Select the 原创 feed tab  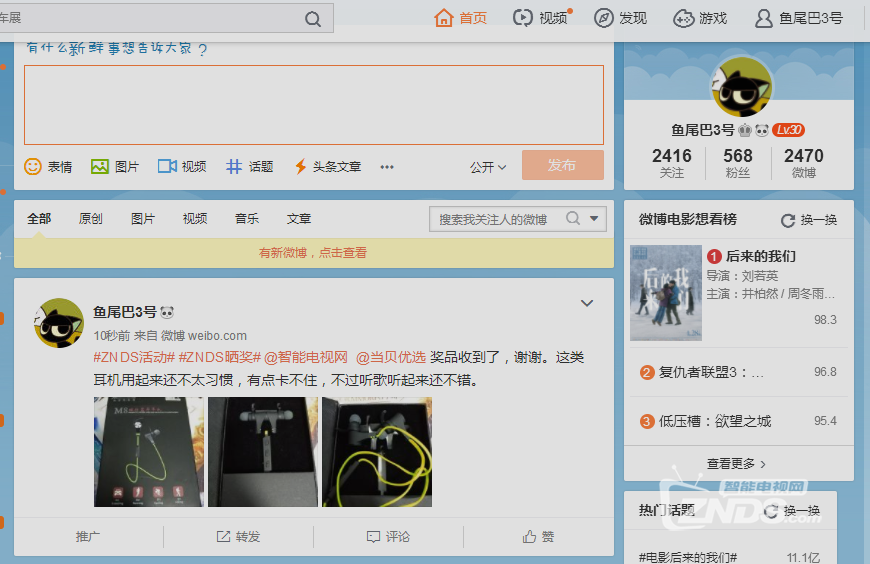click(90, 219)
